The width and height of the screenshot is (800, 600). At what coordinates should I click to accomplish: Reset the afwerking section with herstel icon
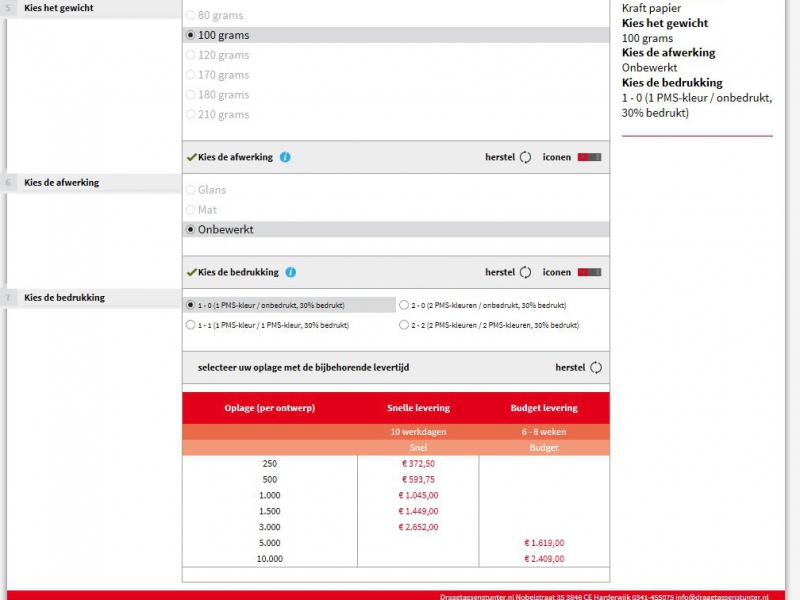coord(525,157)
